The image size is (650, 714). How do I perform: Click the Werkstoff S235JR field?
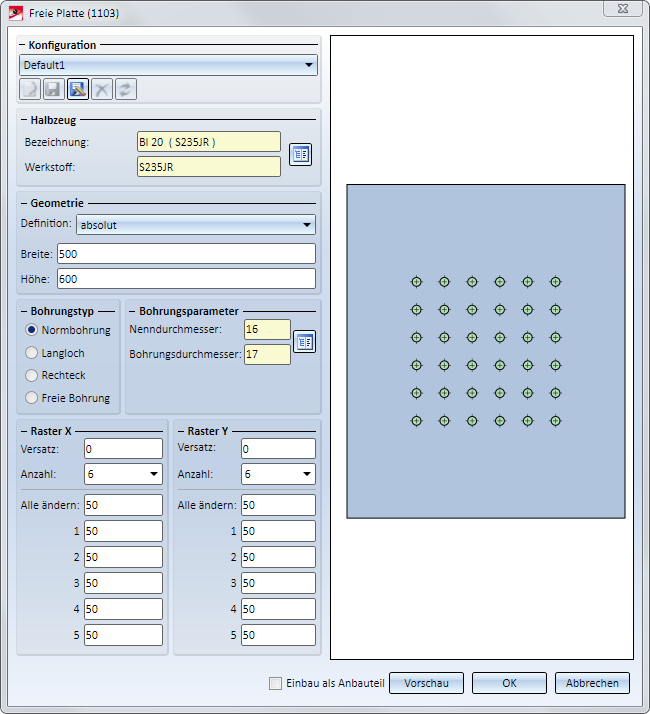tap(209, 167)
